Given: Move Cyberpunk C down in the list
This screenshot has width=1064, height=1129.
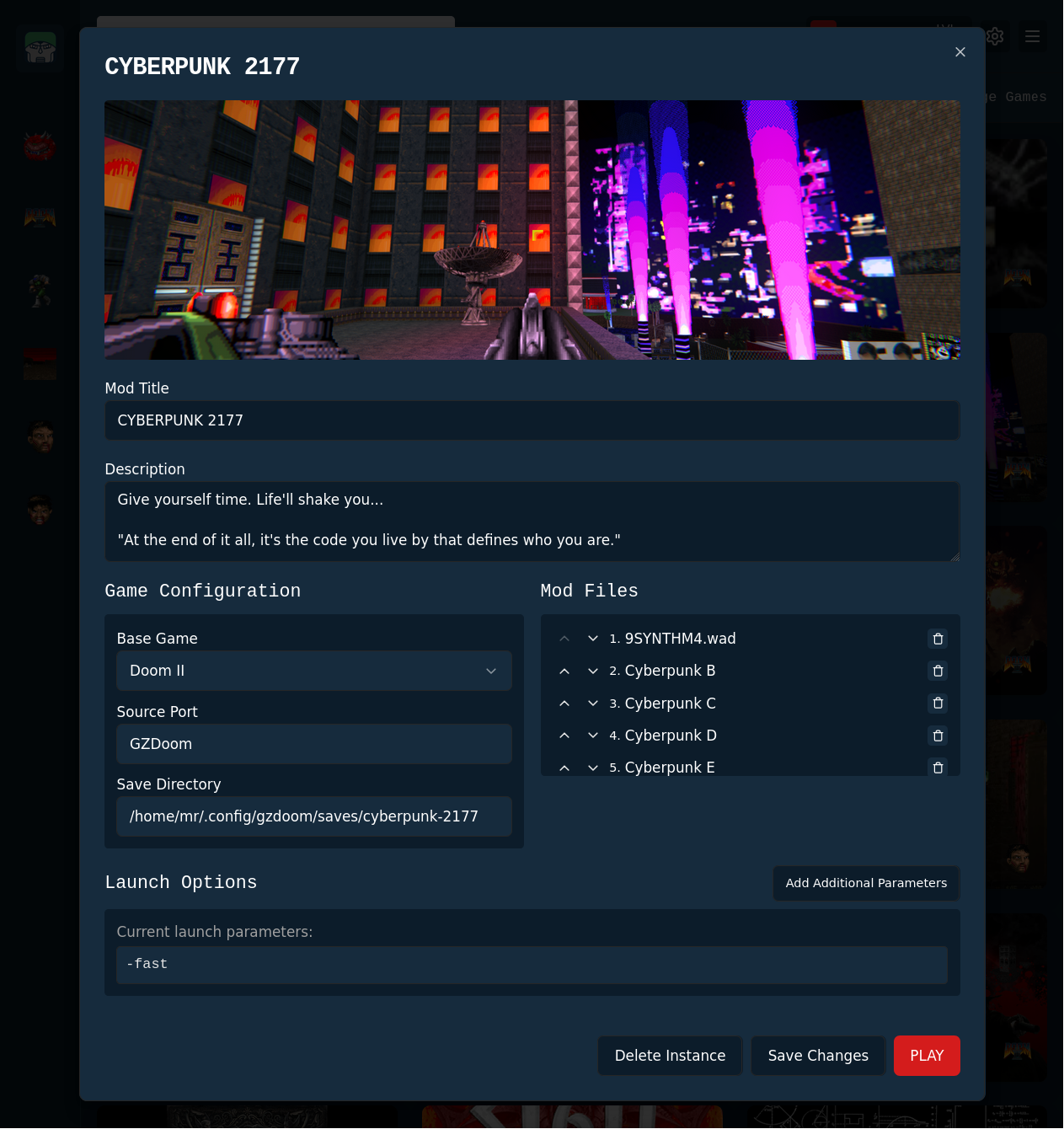Looking at the screenshot, I should [x=593, y=703].
